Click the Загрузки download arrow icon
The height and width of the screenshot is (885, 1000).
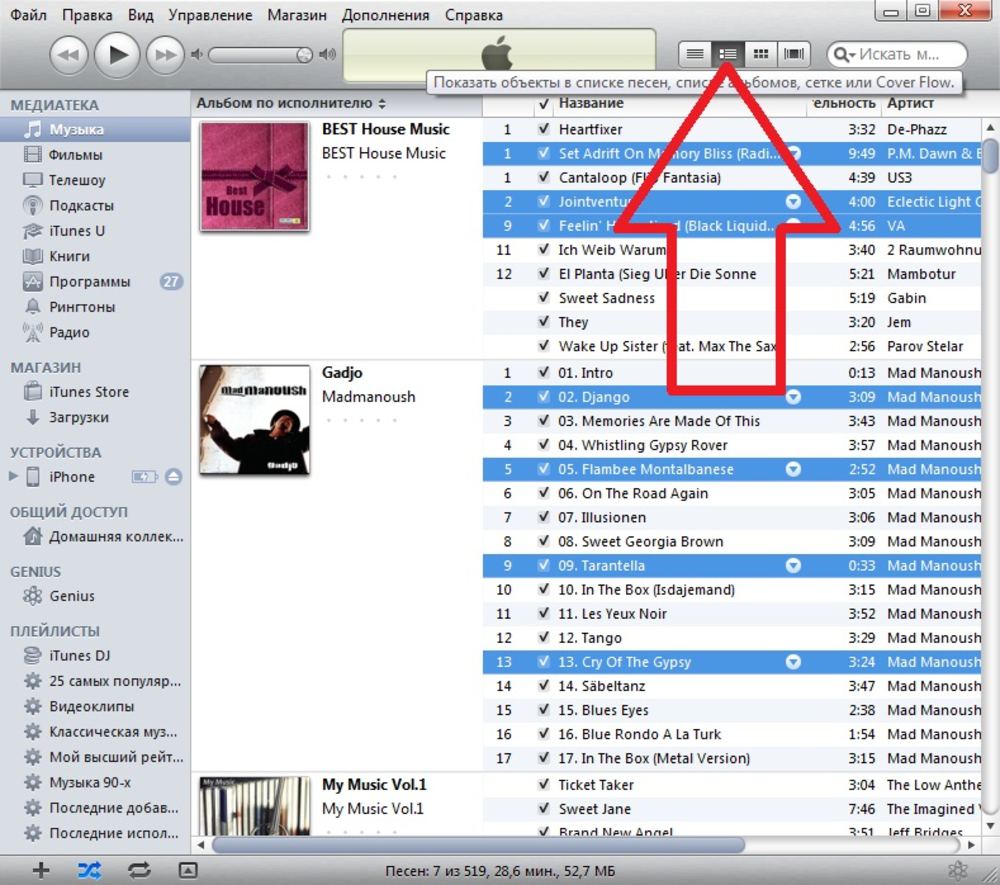point(33,417)
